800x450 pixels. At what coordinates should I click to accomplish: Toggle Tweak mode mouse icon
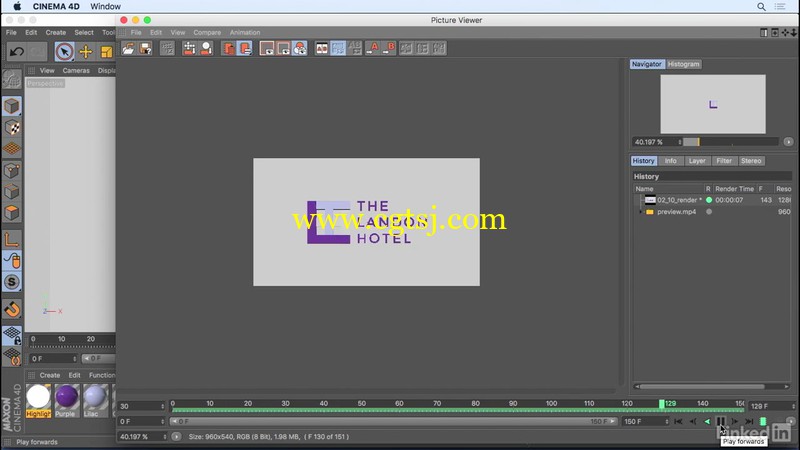pos(12,260)
